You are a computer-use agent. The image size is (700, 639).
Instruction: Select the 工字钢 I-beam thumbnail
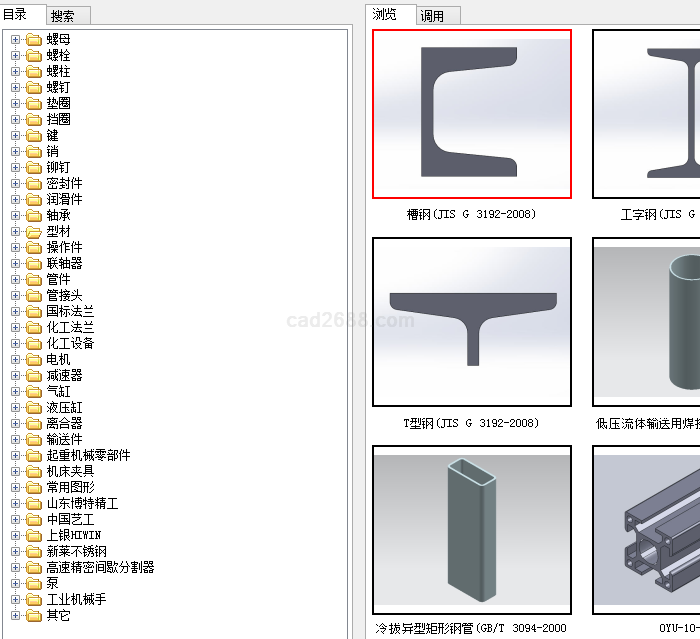click(x=647, y=114)
